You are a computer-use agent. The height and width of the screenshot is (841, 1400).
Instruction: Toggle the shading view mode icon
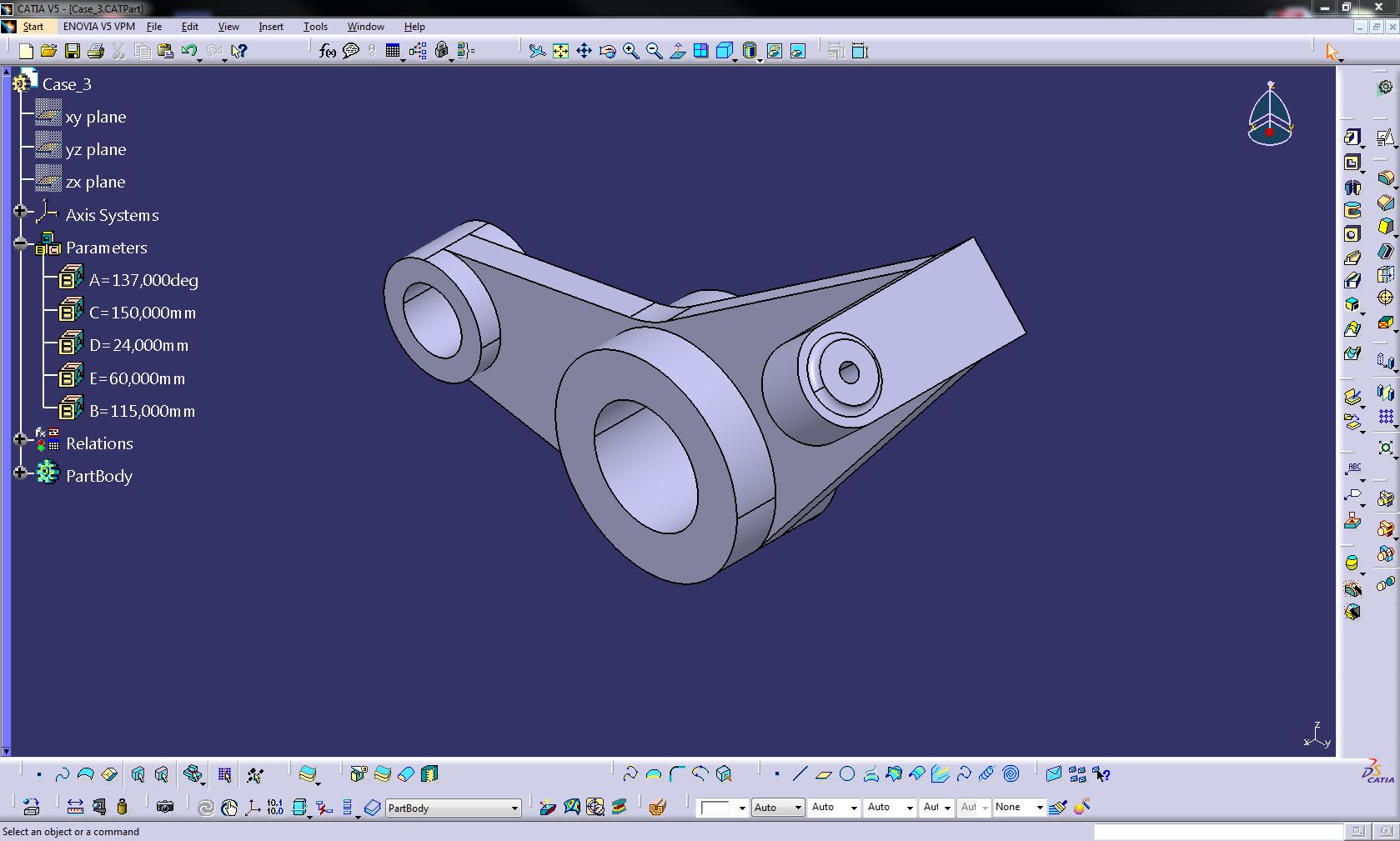pos(750,52)
